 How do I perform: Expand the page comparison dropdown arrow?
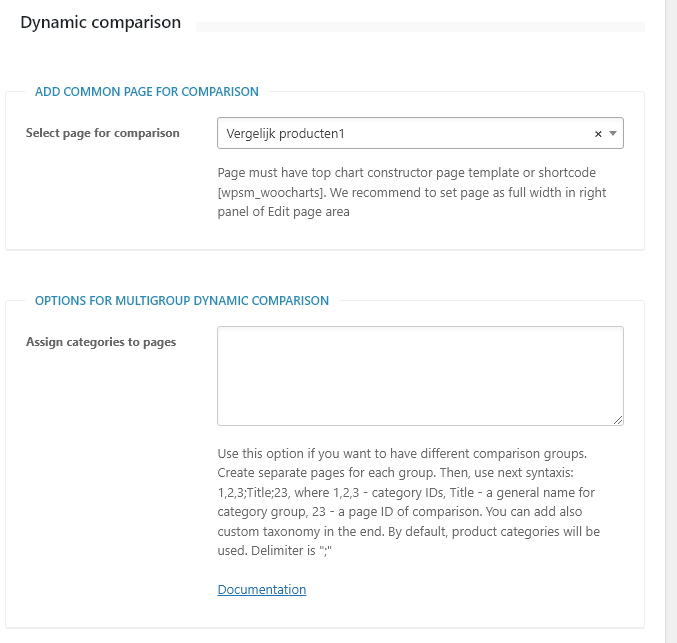pyautogui.click(x=612, y=133)
